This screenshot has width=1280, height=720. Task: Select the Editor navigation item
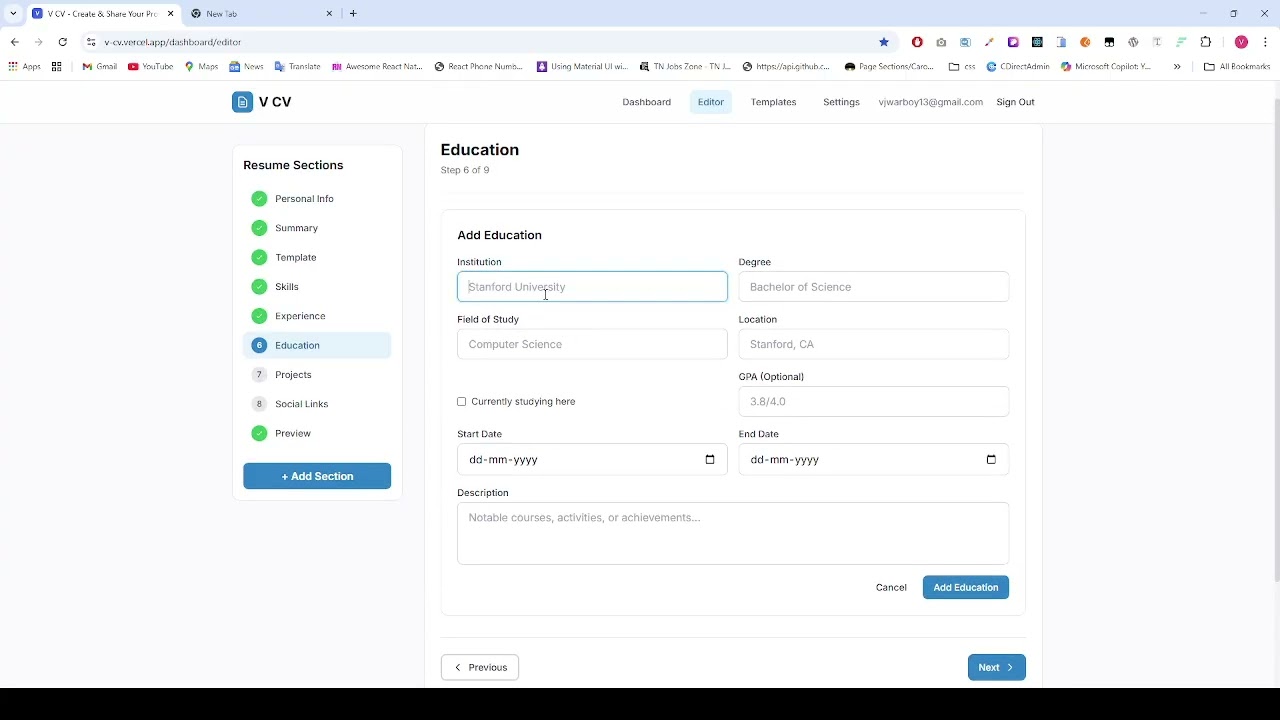[711, 102]
